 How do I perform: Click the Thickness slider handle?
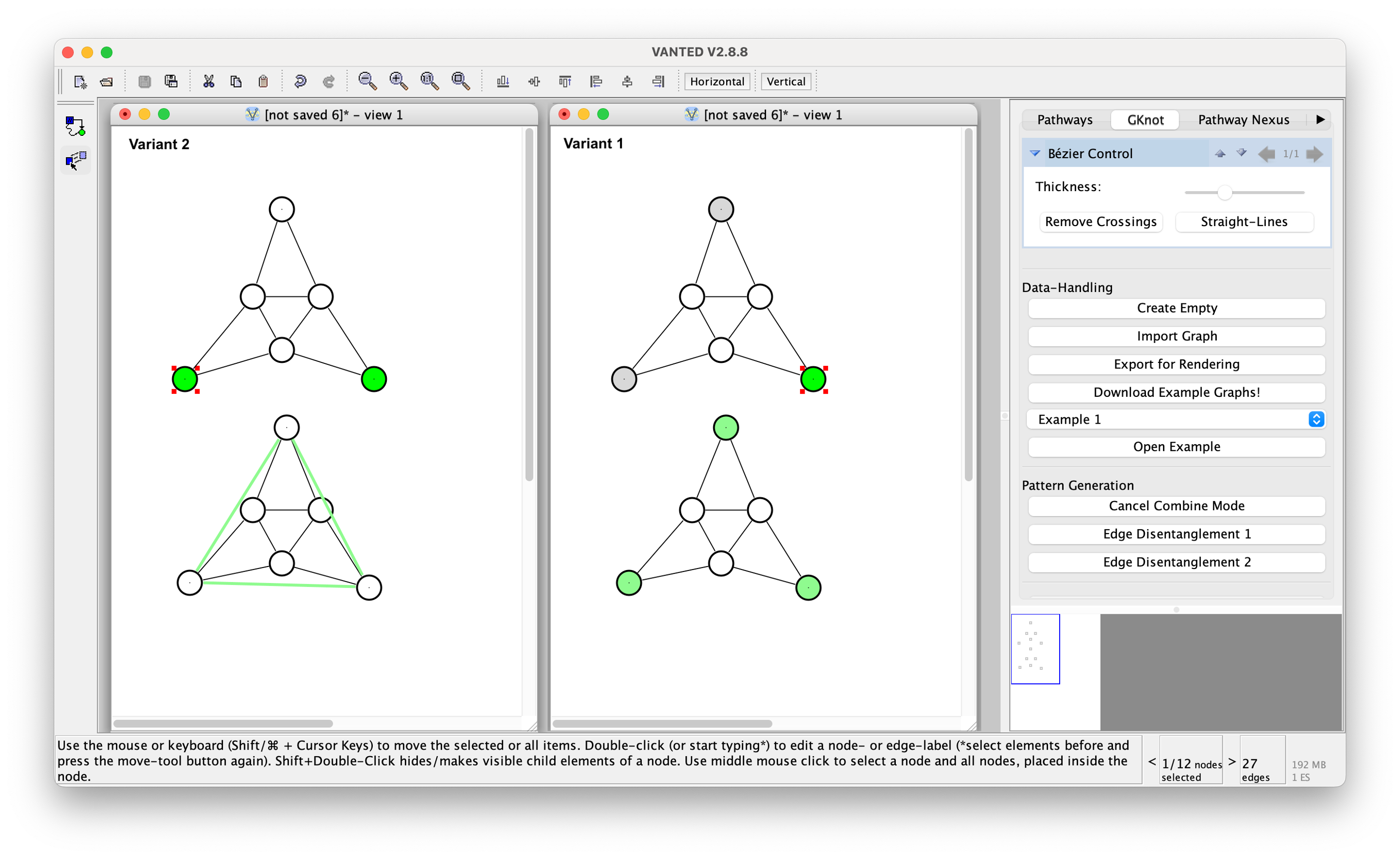(1224, 193)
